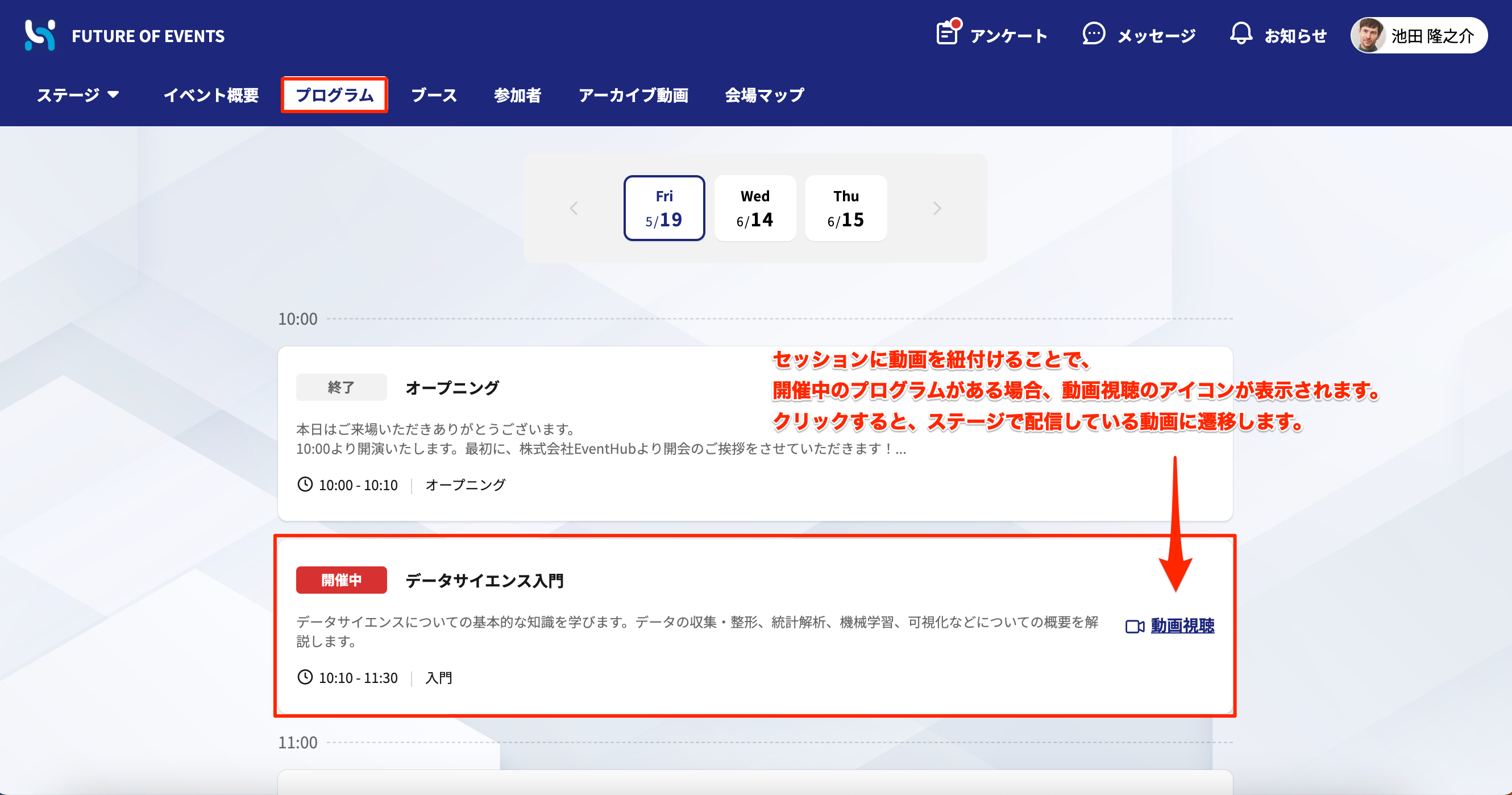1512x795 pixels.
Task: Click the 10:00 - 10:10 time text
Action: click(358, 485)
